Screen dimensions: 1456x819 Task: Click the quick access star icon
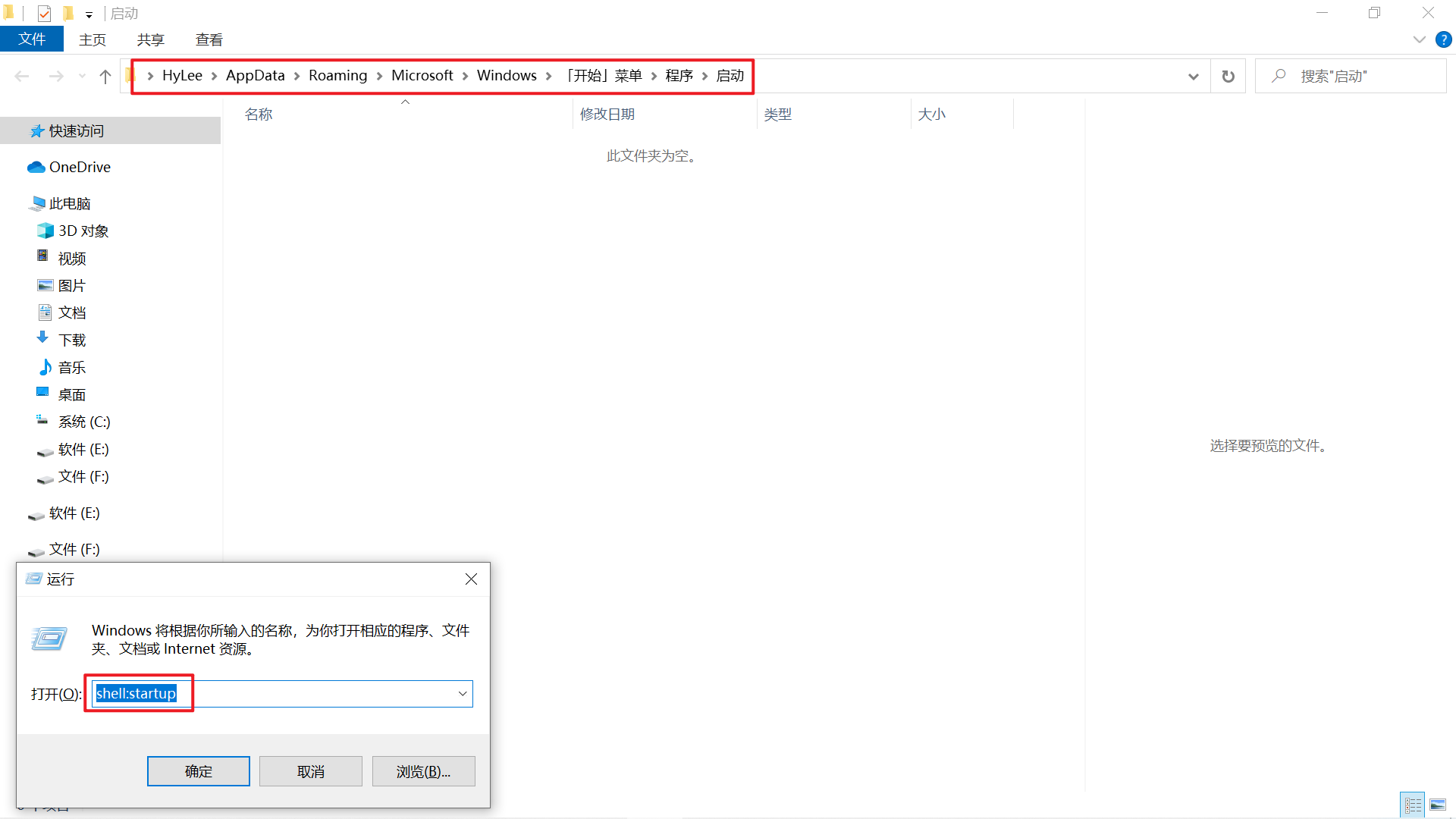click(36, 131)
